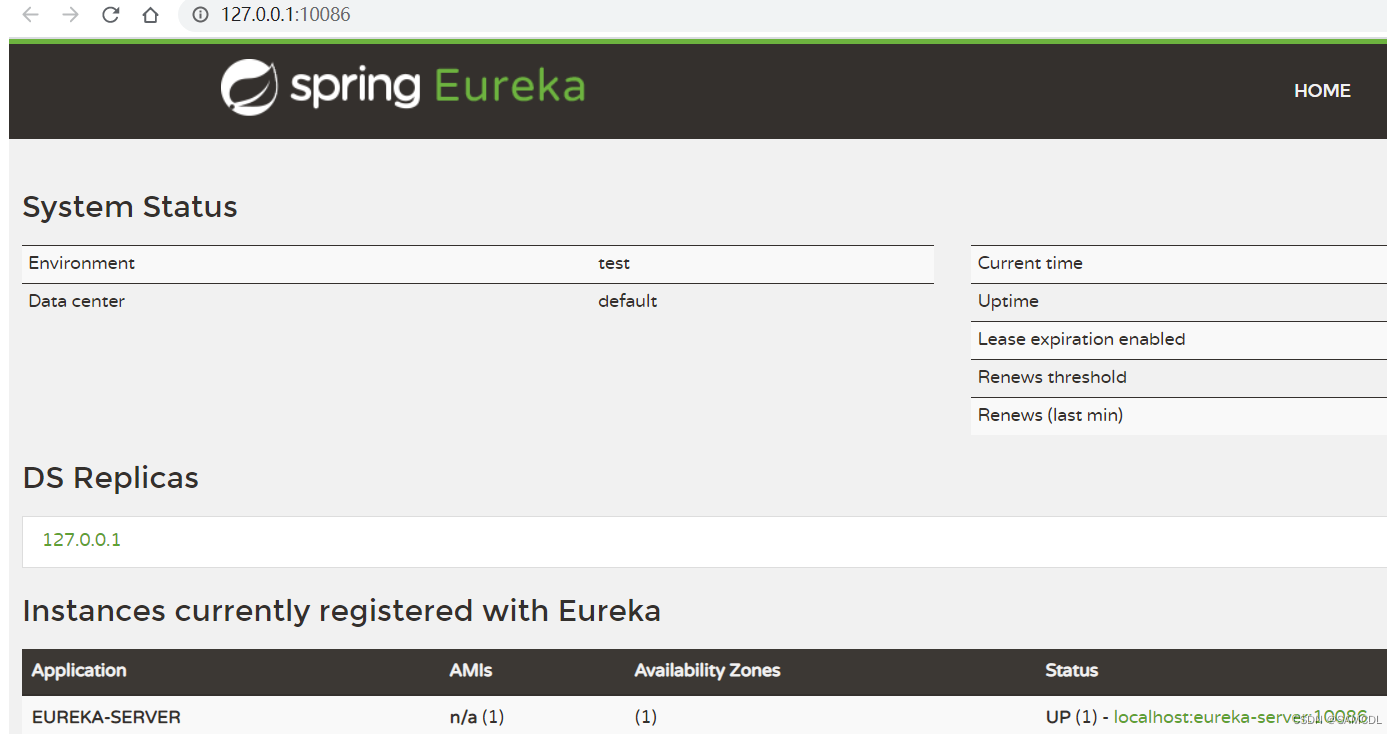Reload the page with the refresh icon
Screen dimensions: 1397x734
point(110,15)
